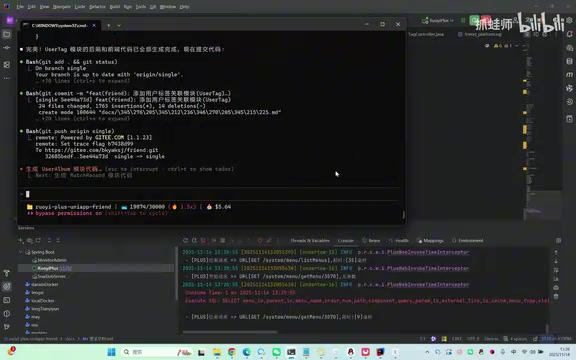Expand all services tree nodes

(49, 240)
